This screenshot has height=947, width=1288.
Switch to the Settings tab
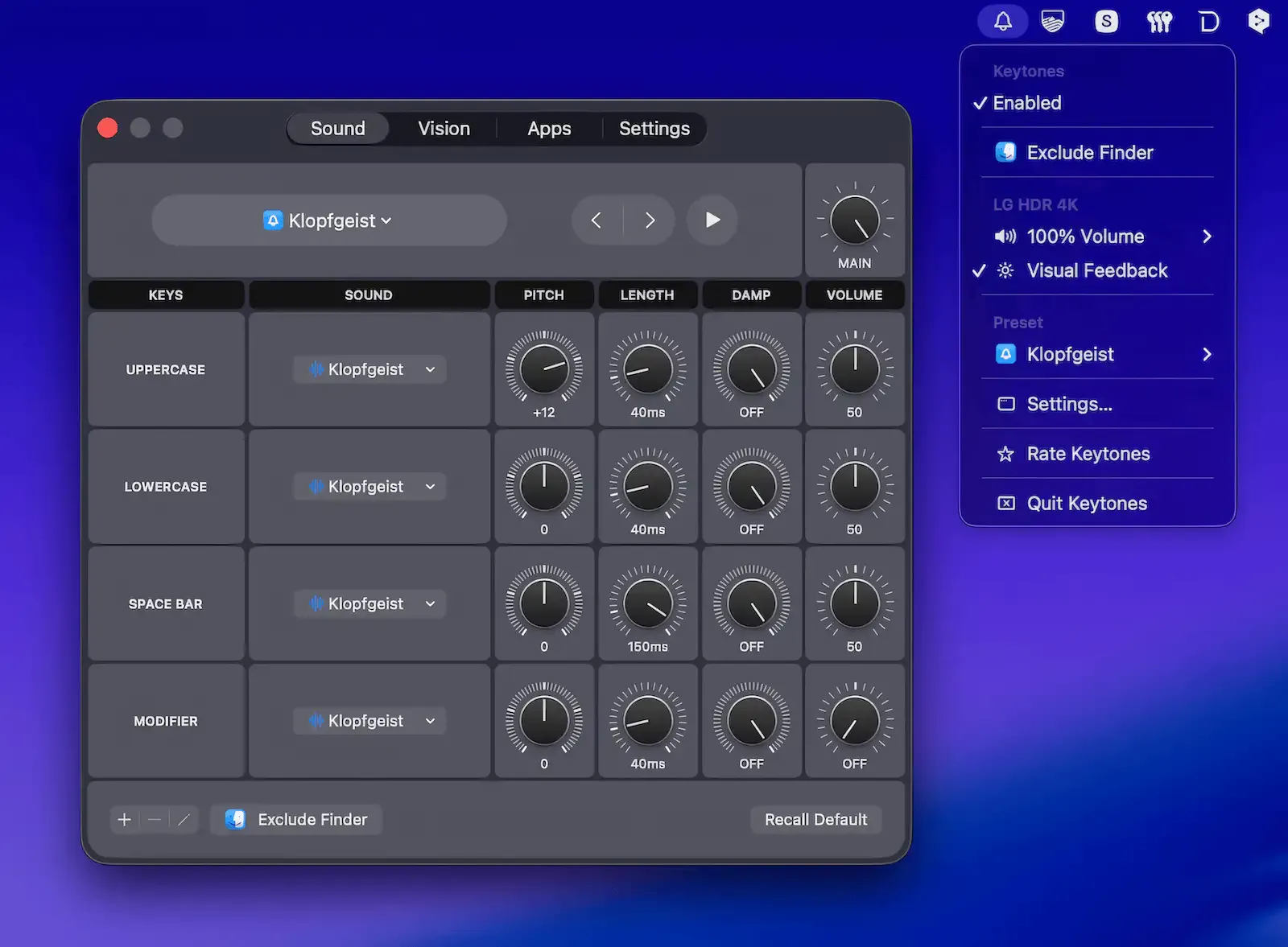tap(654, 129)
